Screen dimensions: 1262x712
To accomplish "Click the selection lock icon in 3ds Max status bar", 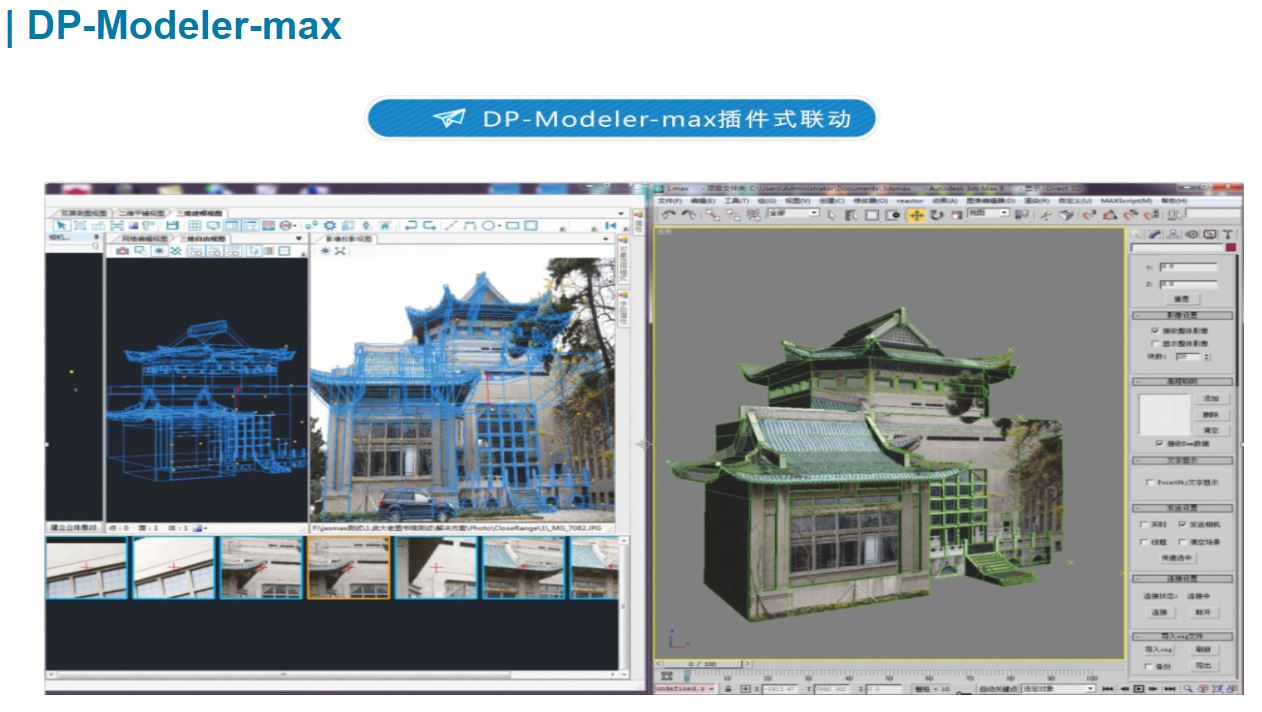I will pos(729,689).
